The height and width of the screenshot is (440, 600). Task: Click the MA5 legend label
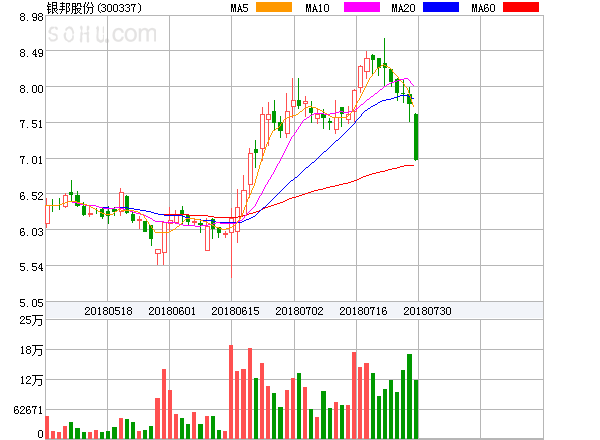tap(239, 8)
